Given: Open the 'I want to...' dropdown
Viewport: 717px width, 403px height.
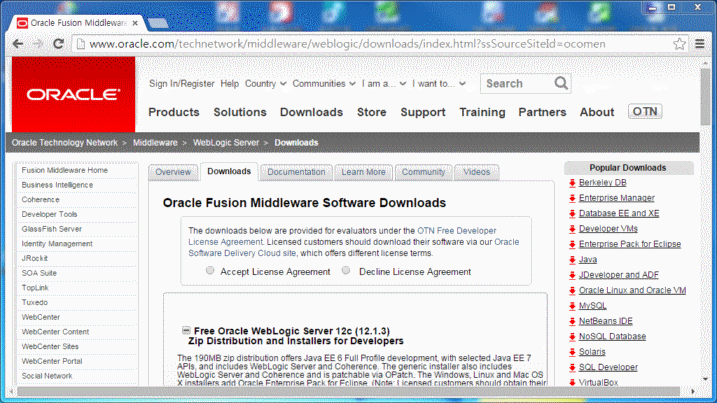Looking at the screenshot, I should tap(439, 84).
